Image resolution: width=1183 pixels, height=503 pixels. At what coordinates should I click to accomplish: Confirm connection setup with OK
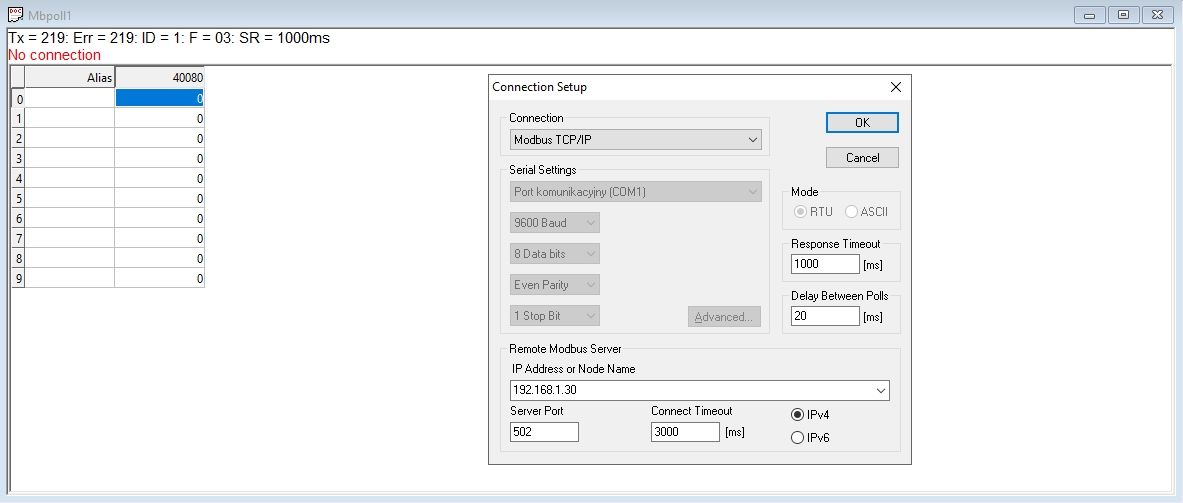[x=862, y=122]
